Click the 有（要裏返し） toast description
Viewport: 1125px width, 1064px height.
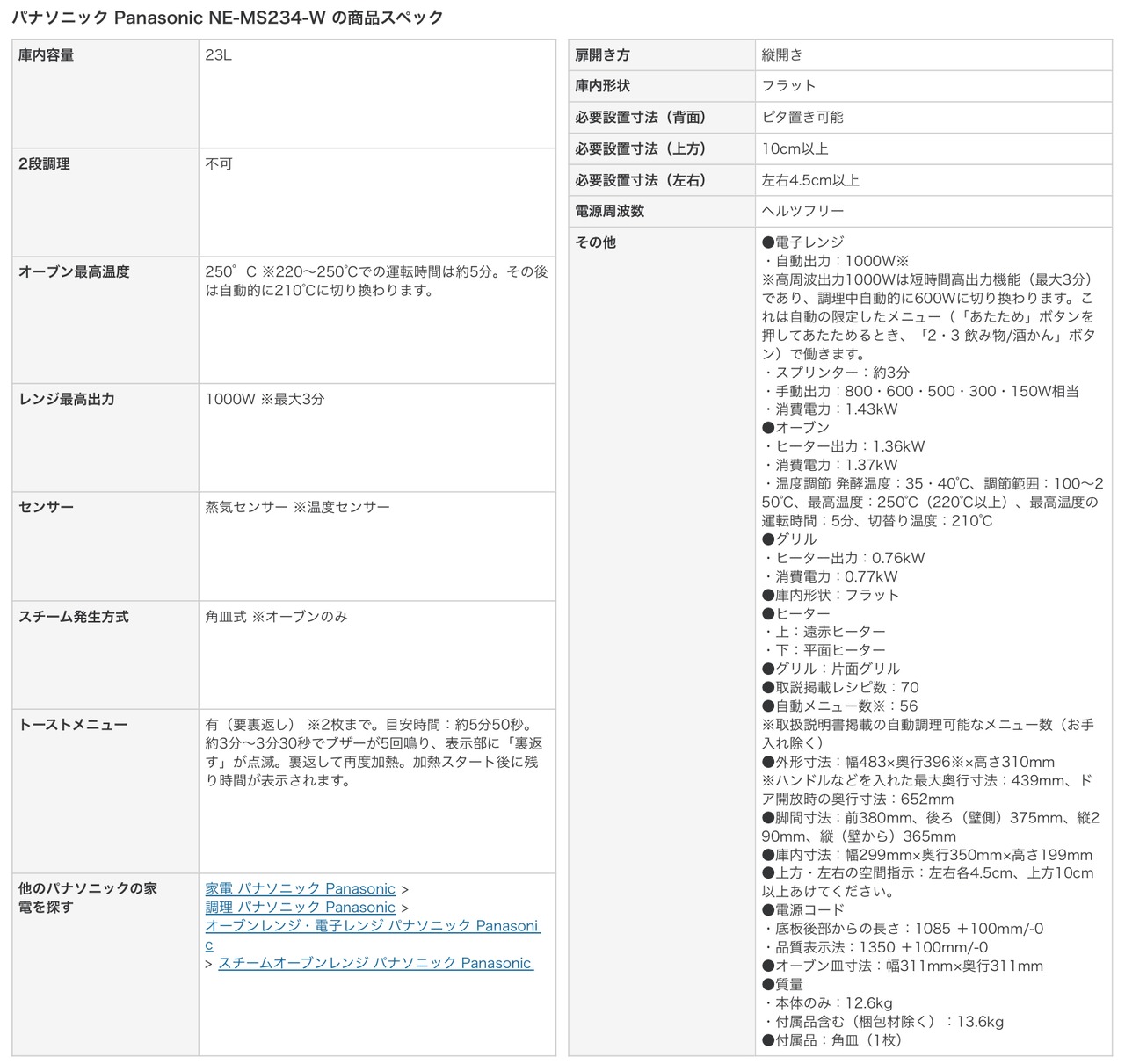(374, 753)
